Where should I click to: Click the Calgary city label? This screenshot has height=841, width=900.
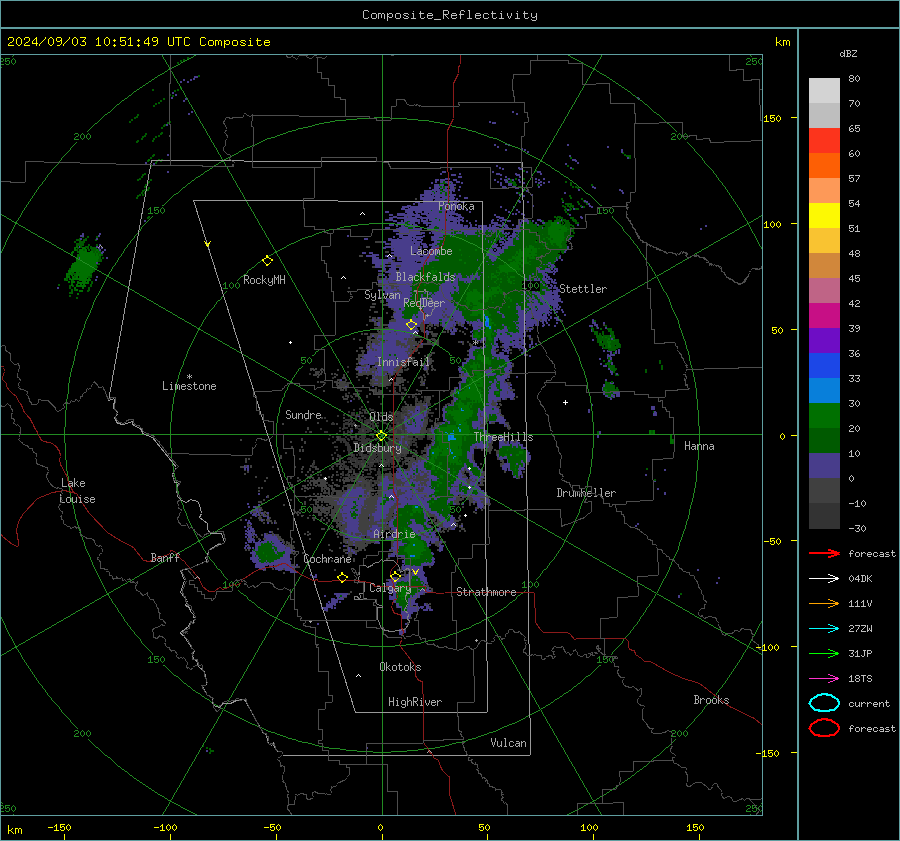[390, 588]
